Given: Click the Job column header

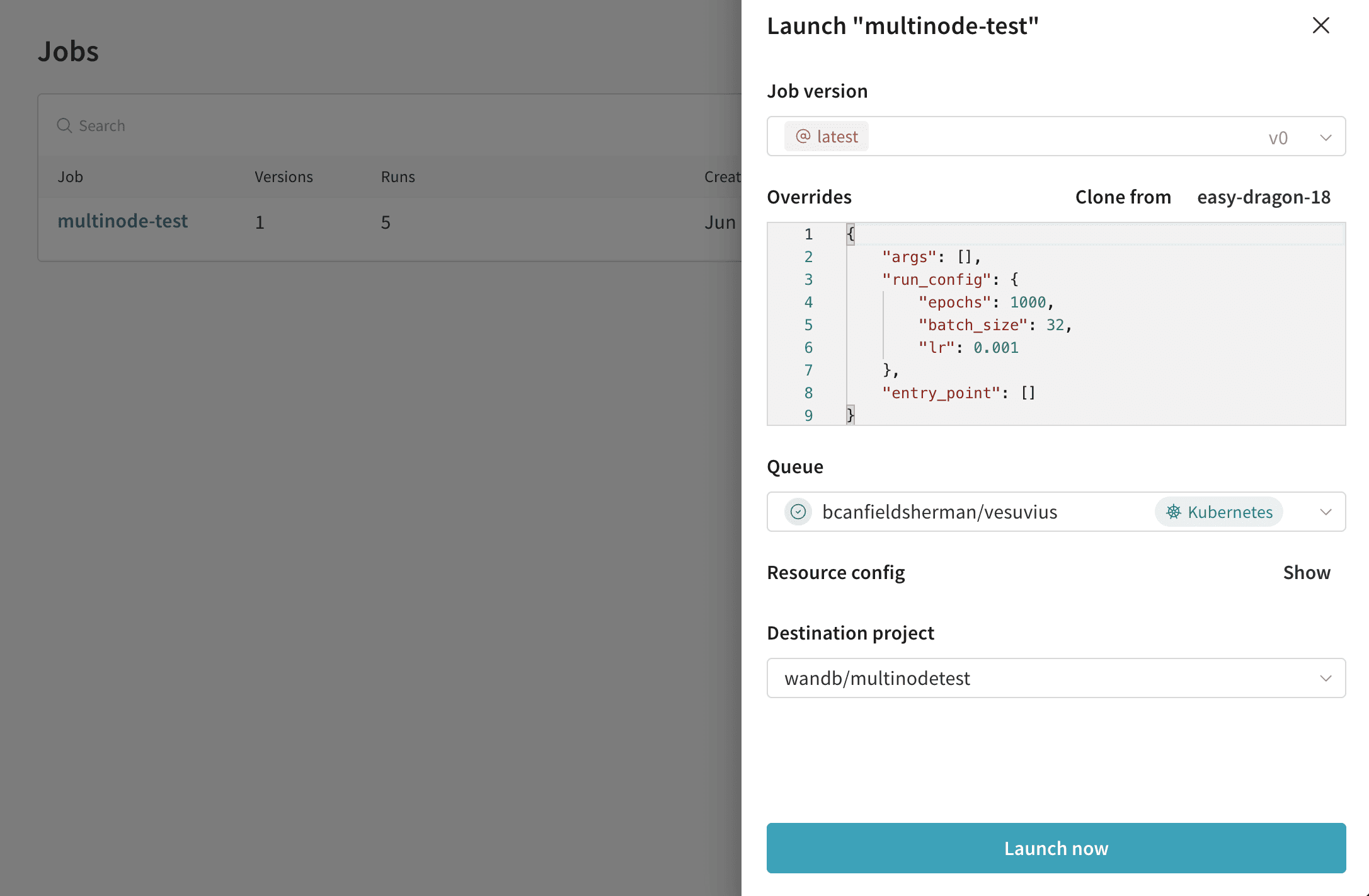Looking at the screenshot, I should point(71,177).
